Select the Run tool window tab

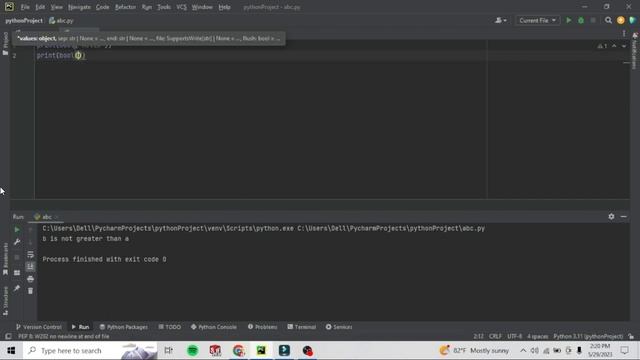pyautogui.click(x=80, y=327)
